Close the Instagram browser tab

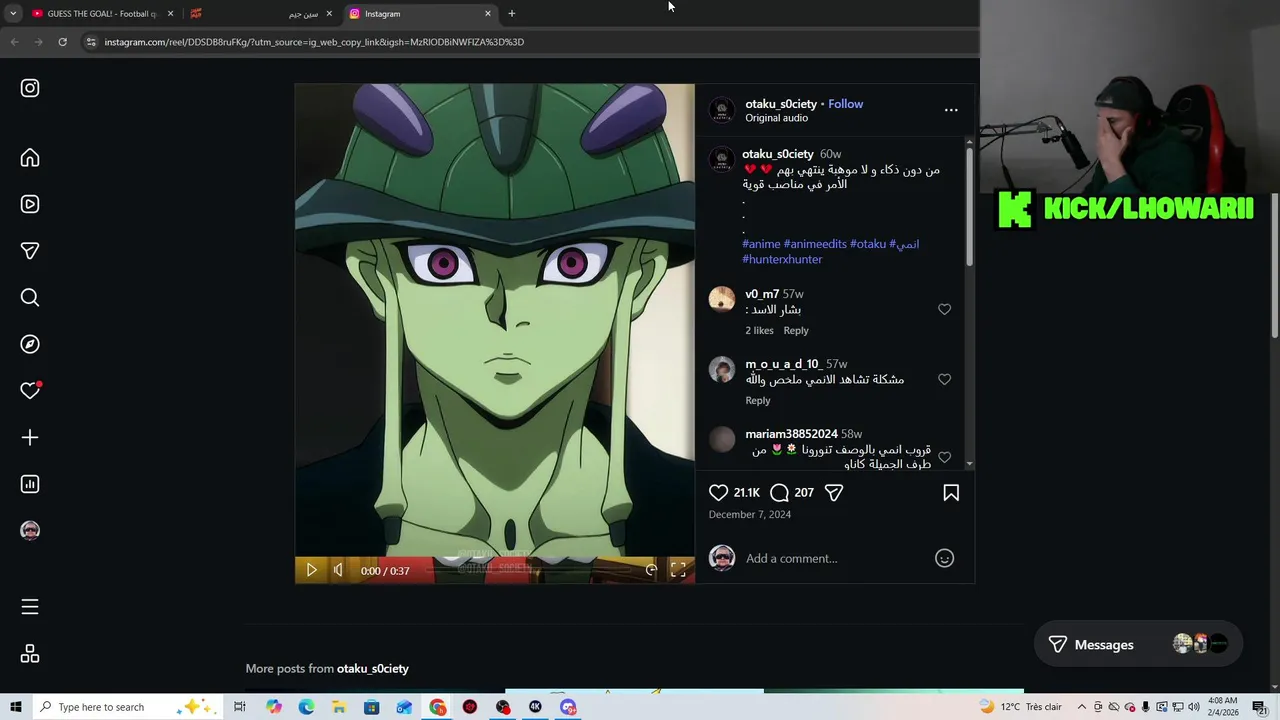(488, 13)
